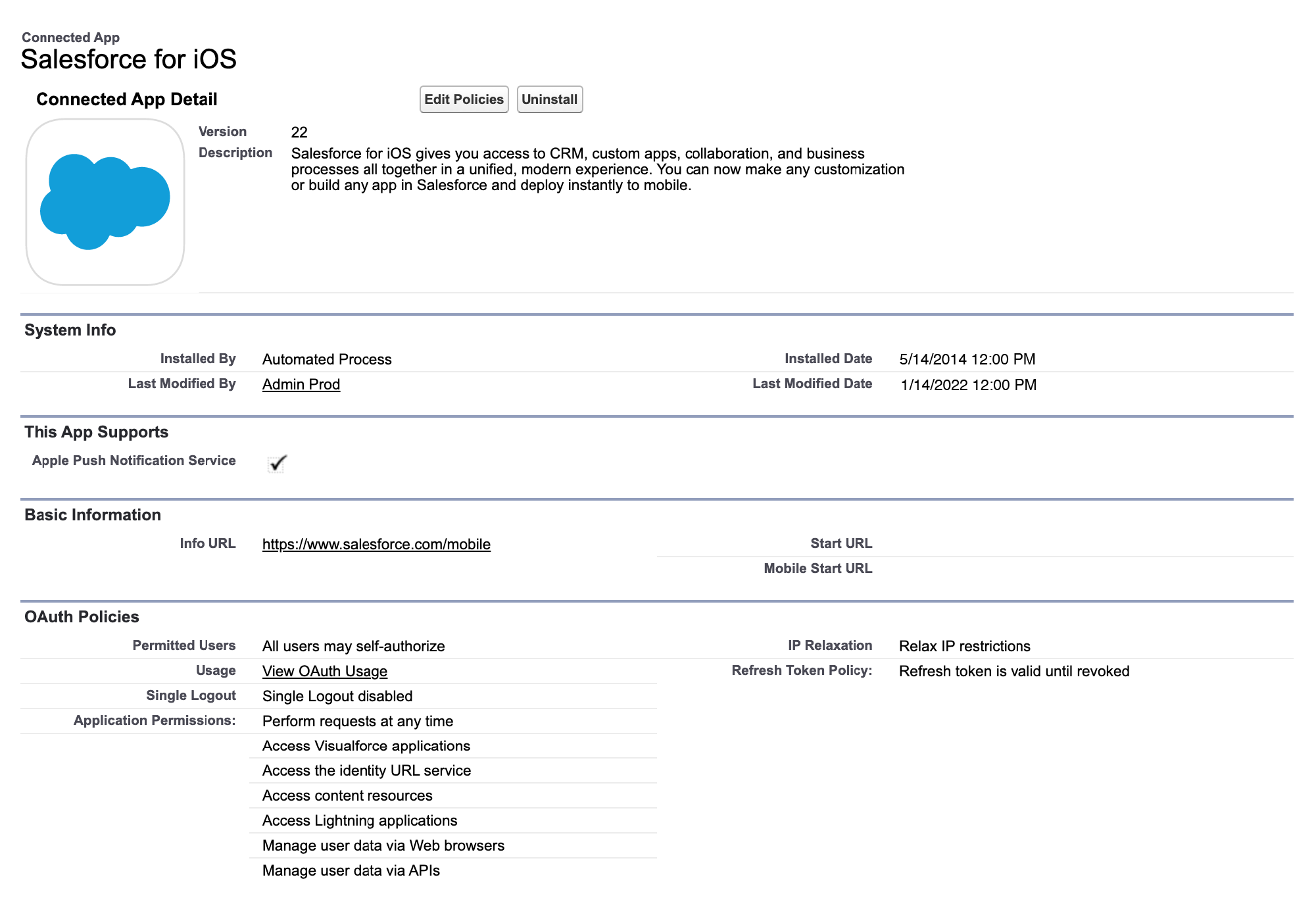This screenshot has width=1316, height=921.
Task: Click the 'Automated Process' installed by value
Action: tap(326, 359)
